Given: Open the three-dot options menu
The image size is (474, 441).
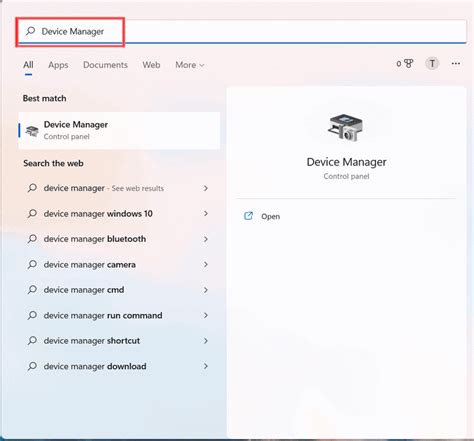Looking at the screenshot, I should pos(456,63).
